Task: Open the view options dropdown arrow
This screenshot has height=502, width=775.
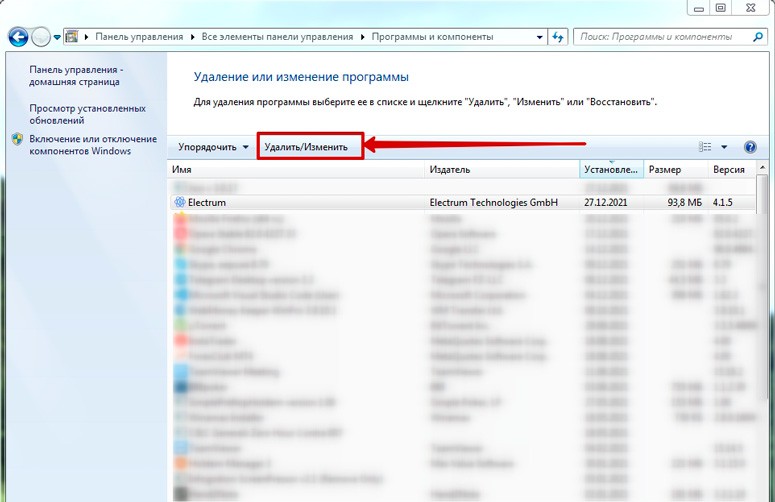Action: [724, 147]
